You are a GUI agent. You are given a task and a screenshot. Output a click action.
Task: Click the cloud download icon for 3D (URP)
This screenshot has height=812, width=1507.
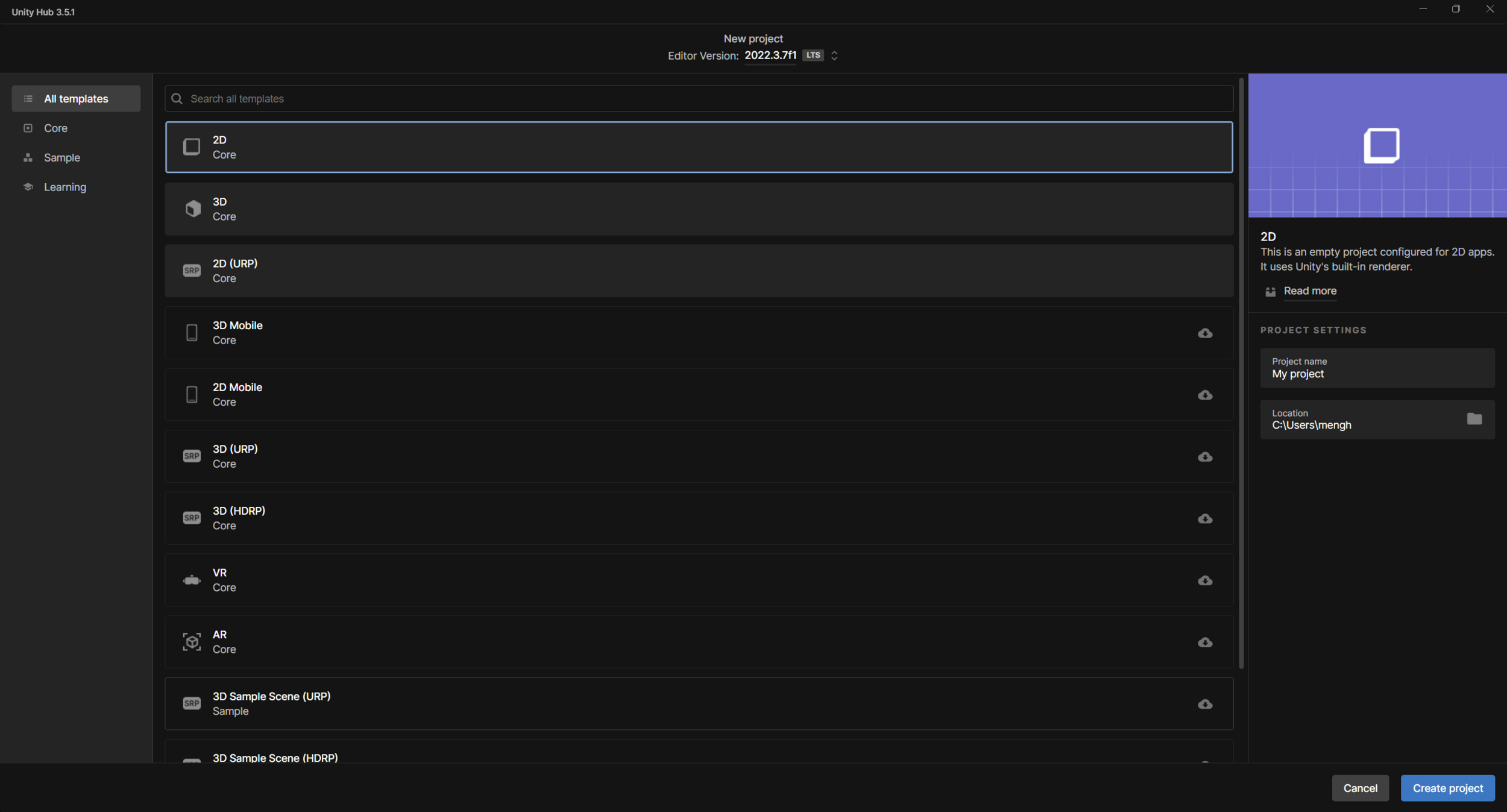1204,457
